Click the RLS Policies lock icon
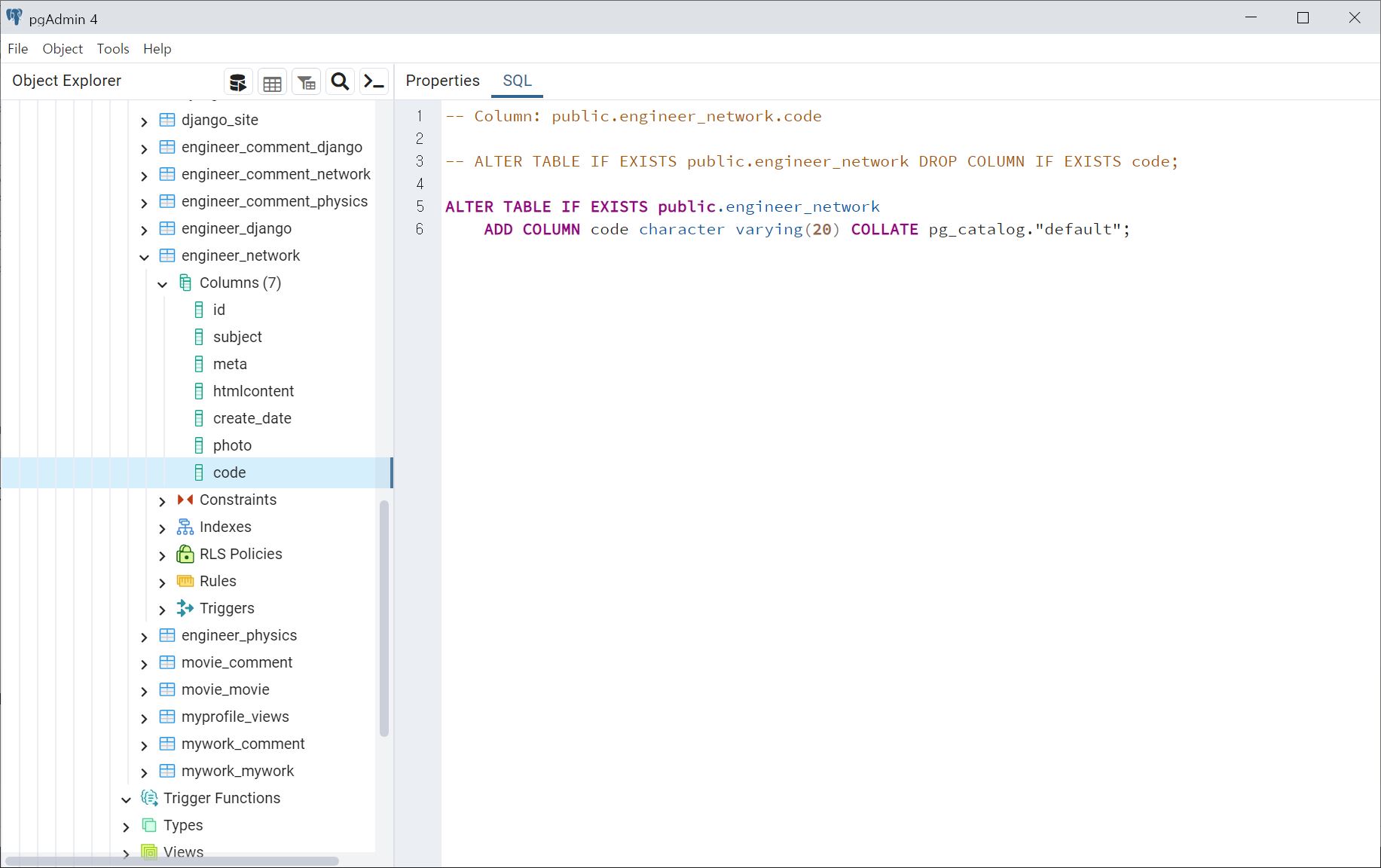 pyautogui.click(x=185, y=554)
